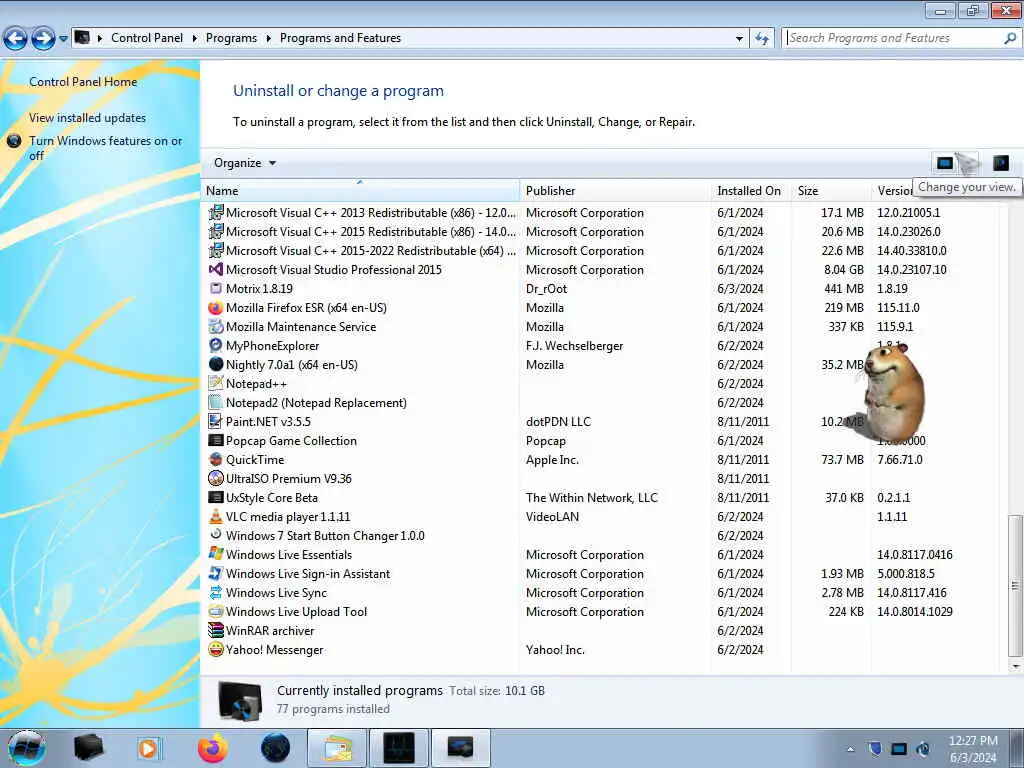Screen dimensions: 1024x768
Task: Click the Motrix 1.8.19 program icon
Action: tap(216, 289)
